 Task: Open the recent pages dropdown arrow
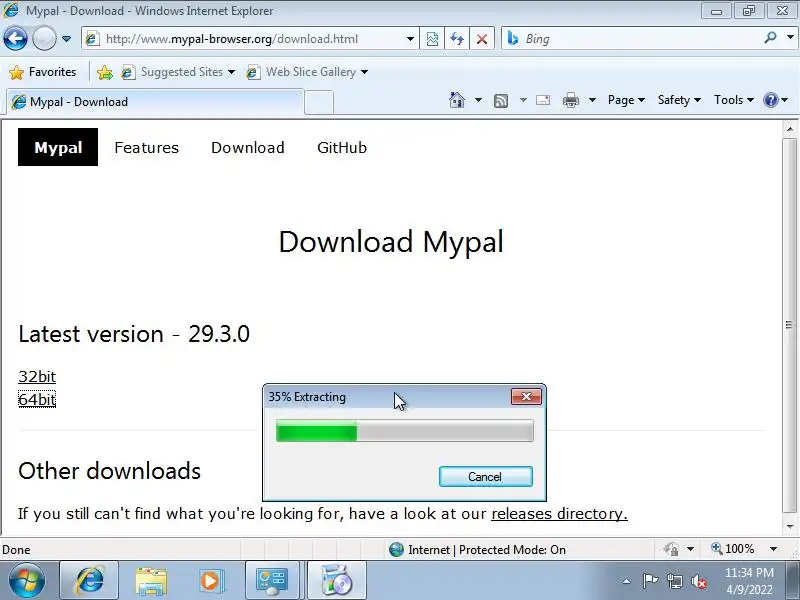pos(66,39)
